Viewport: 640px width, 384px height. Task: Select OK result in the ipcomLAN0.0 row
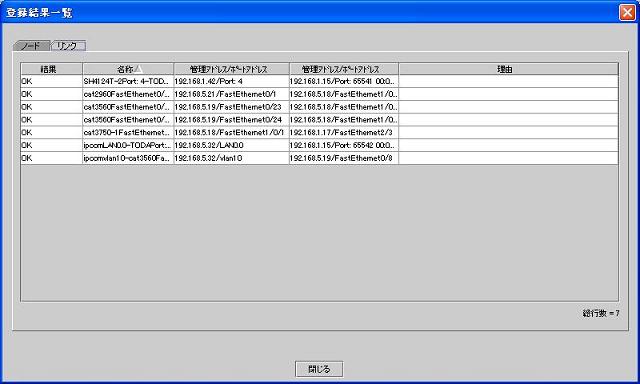[x=51, y=145]
